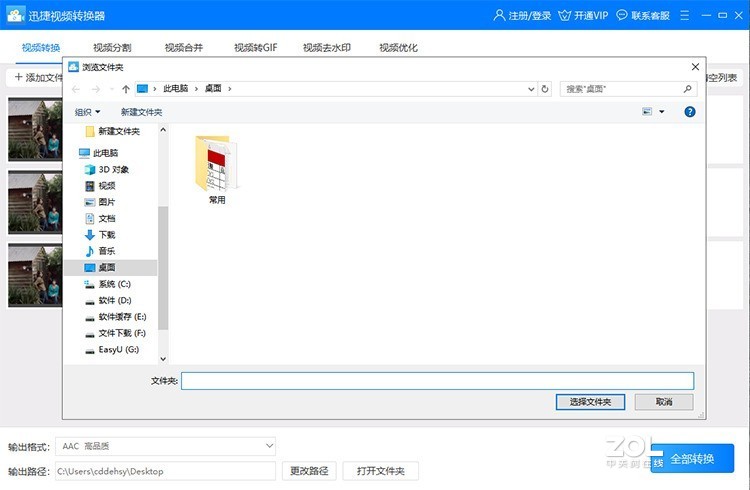The height and width of the screenshot is (490, 750).
Task: Go back in folder browser dialog
Action: (76, 89)
